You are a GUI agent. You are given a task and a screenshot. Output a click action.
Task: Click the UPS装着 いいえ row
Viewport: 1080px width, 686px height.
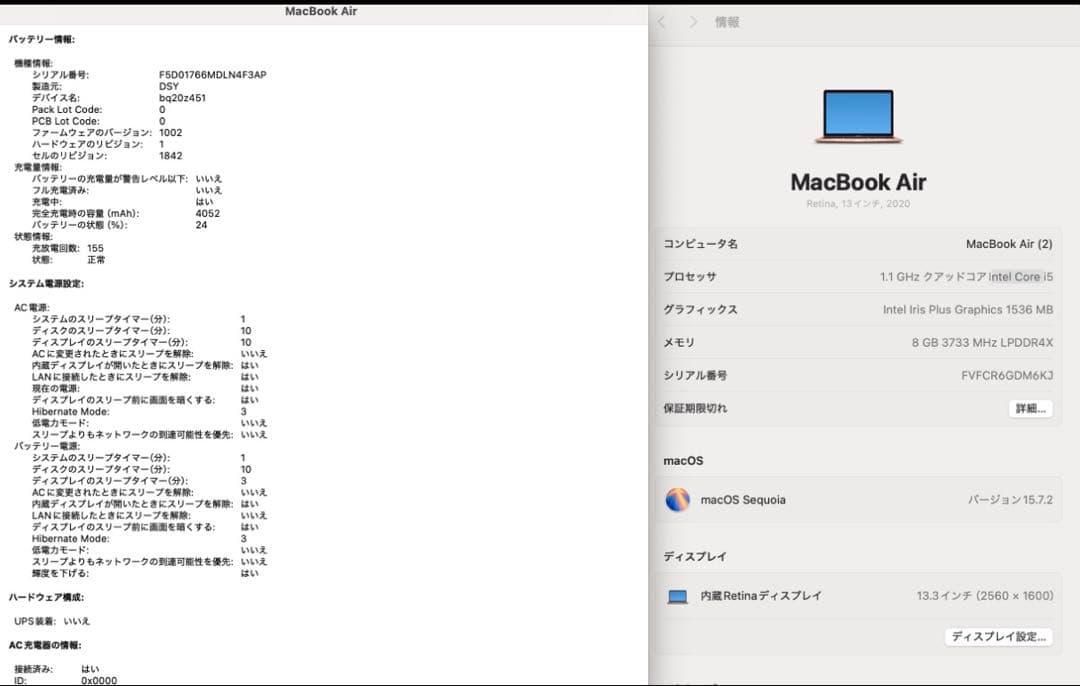tap(52, 621)
